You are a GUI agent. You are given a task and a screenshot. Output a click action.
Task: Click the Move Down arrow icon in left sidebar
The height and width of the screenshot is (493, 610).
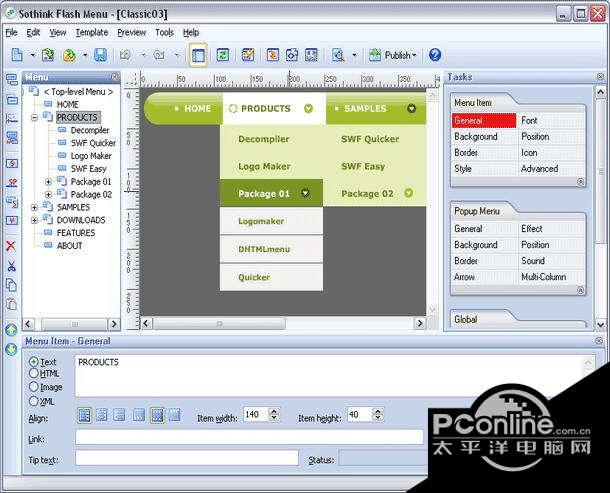tap(11, 349)
